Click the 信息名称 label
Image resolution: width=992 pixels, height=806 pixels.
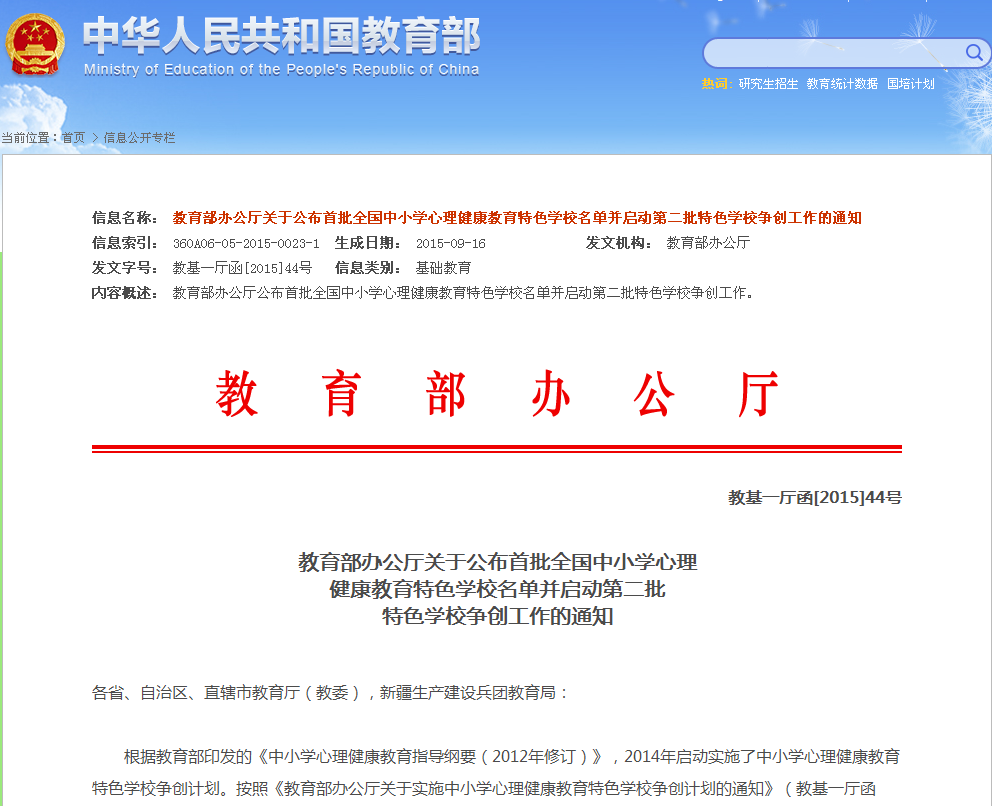click(x=125, y=218)
